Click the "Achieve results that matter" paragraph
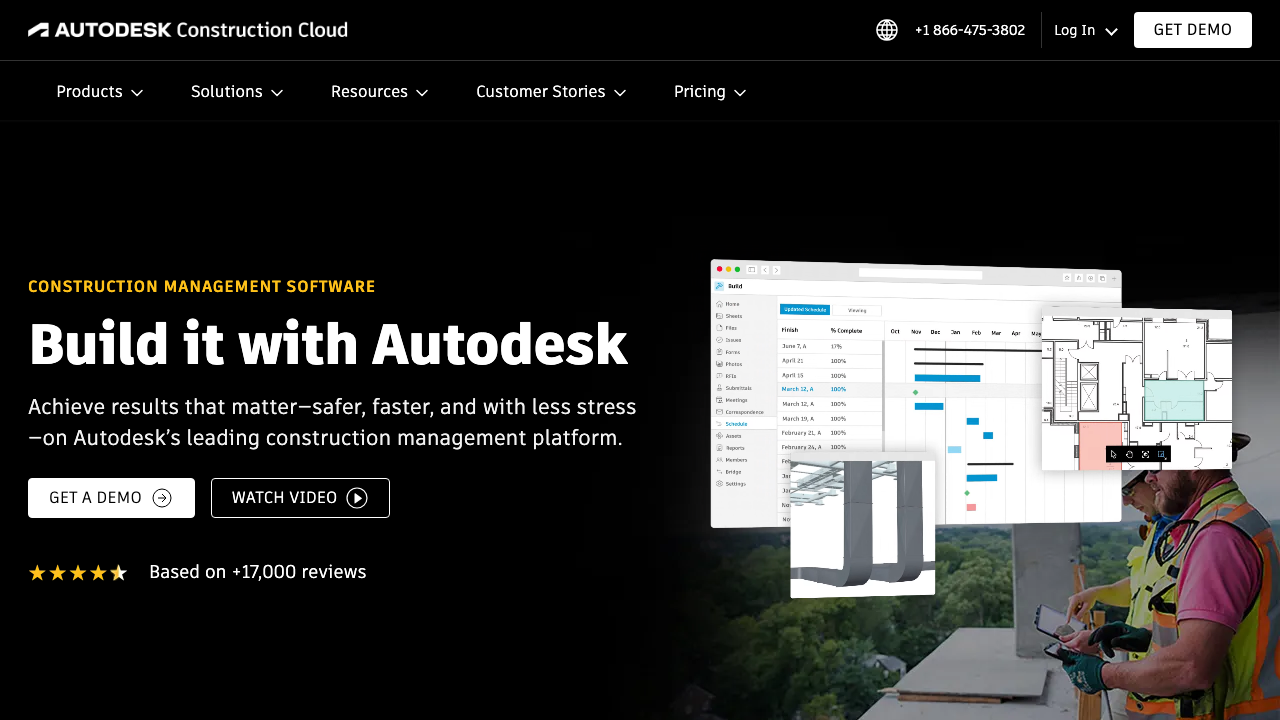This screenshot has width=1280, height=720. pyautogui.click(x=332, y=422)
